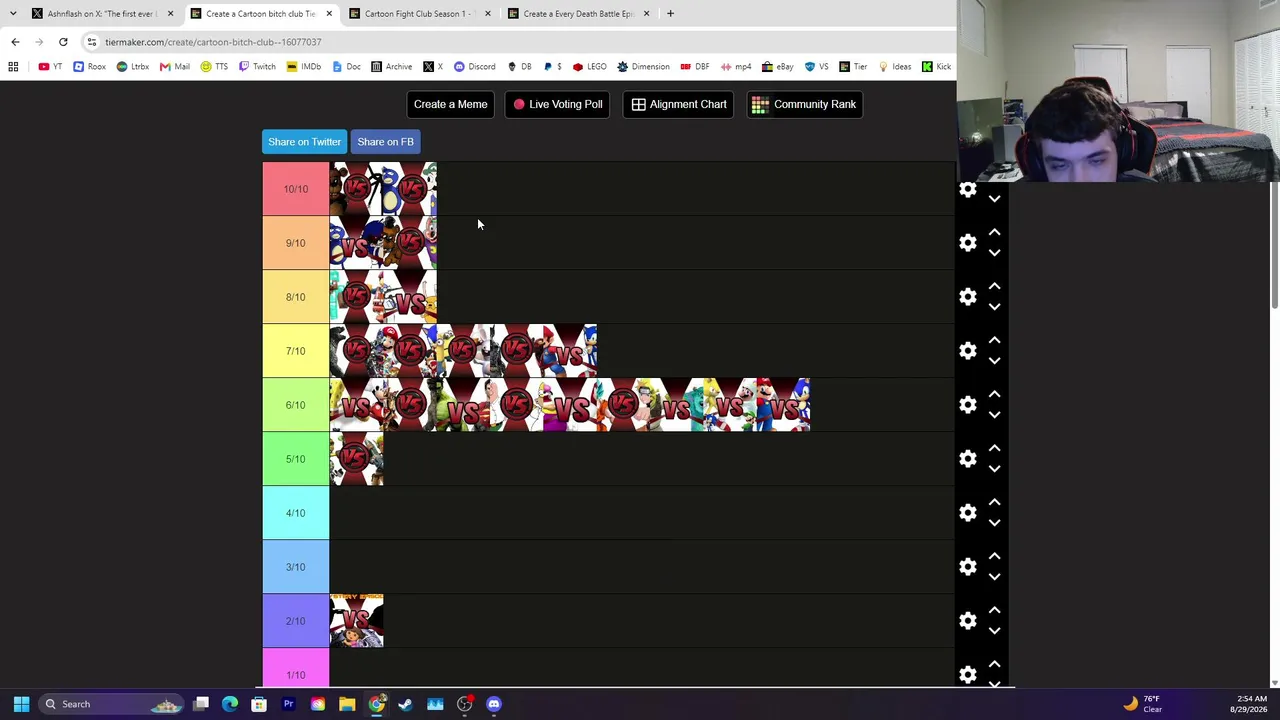Open Premiere Pro from the taskbar
The width and height of the screenshot is (1280, 720).
click(288, 704)
